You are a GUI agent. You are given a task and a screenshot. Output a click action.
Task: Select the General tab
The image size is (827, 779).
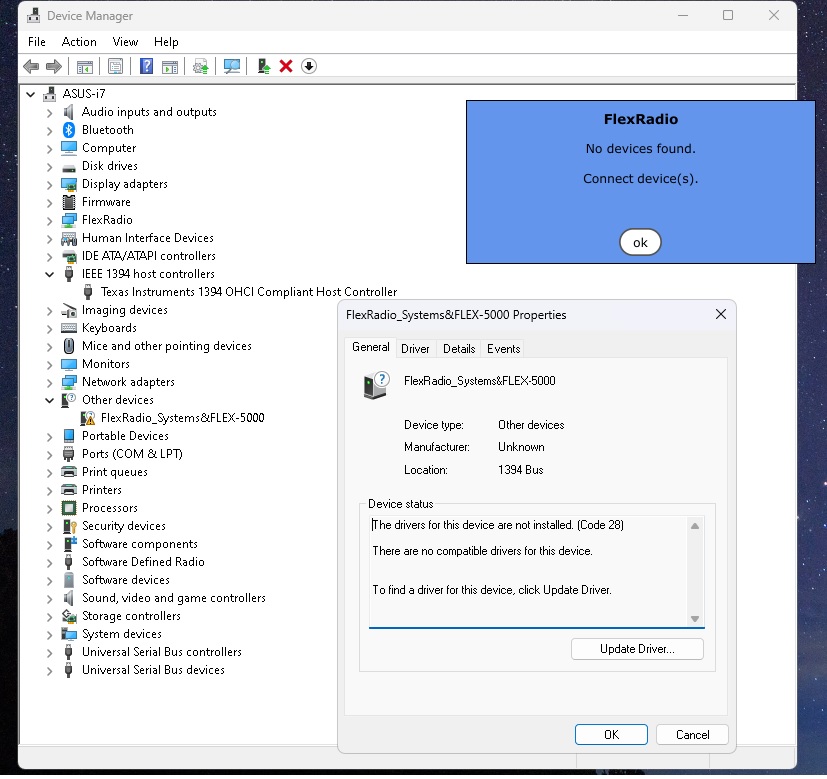pyautogui.click(x=370, y=347)
